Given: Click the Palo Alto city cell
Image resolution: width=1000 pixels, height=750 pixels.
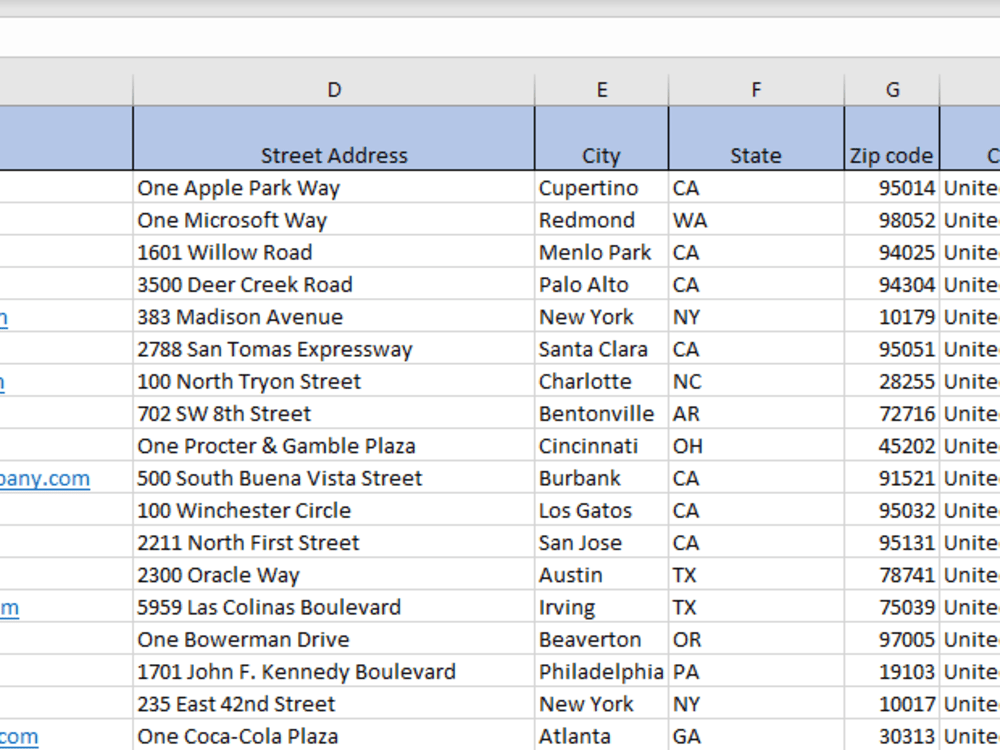Looking at the screenshot, I should point(601,284).
